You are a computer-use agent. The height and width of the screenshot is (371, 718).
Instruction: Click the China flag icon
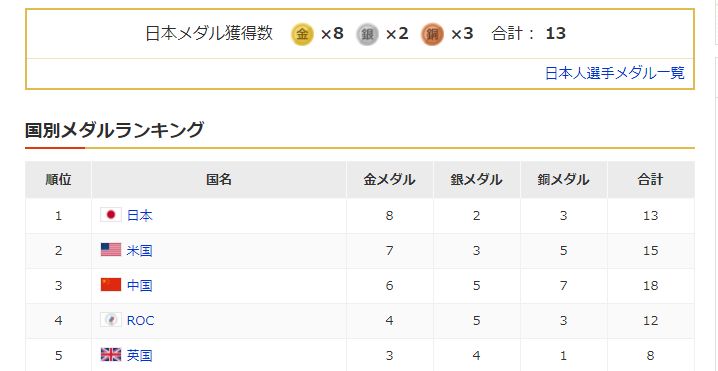(x=111, y=285)
